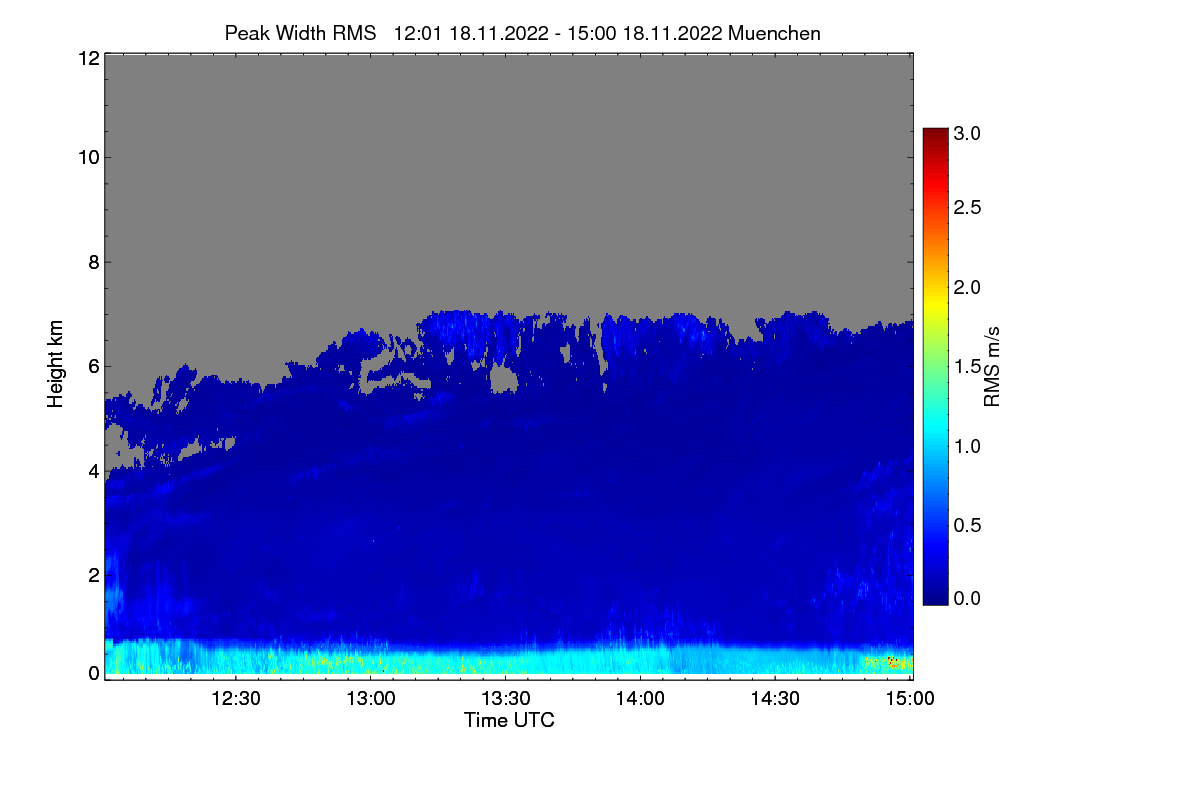
Task: Click the colorbar '0.0' value label
Action: pos(967,598)
